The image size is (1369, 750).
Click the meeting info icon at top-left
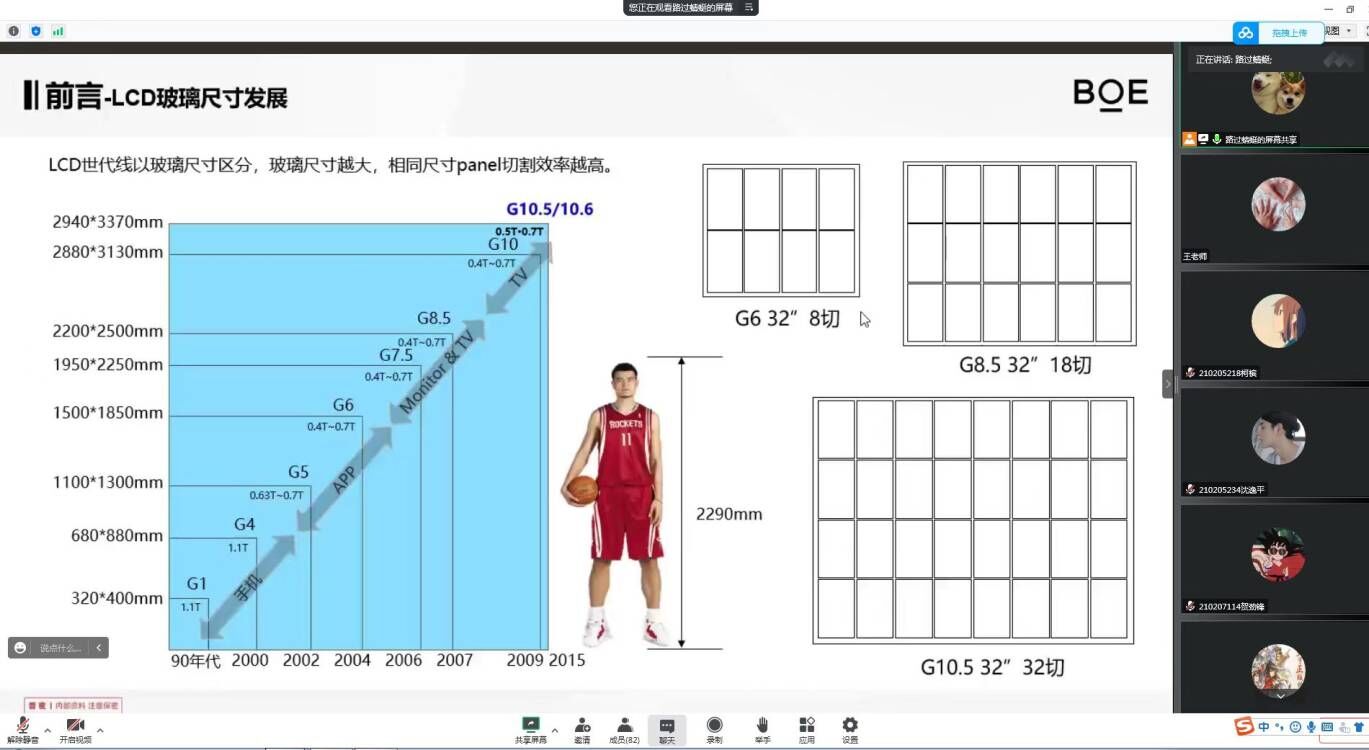click(14, 31)
